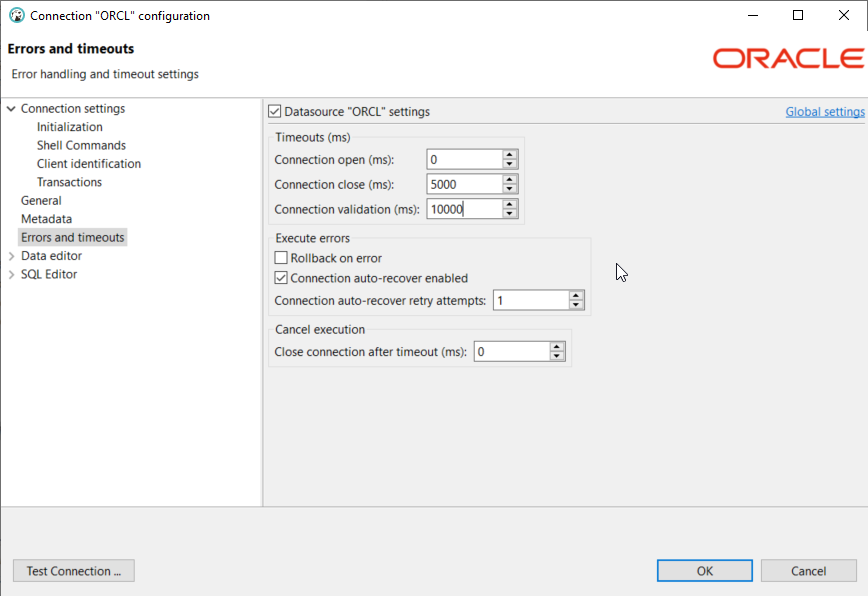Click the Connection open timeout field
This screenshot has height=596, width=868.
click(x=463, y=158)
